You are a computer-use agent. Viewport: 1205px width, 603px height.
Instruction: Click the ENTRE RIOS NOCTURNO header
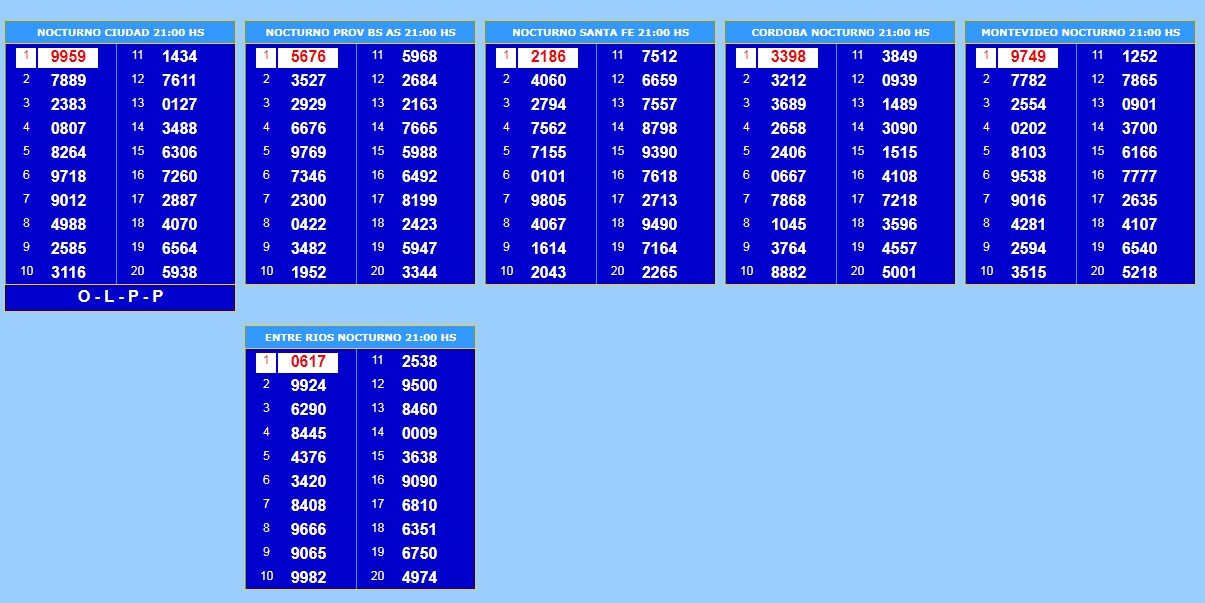(360, 338)
